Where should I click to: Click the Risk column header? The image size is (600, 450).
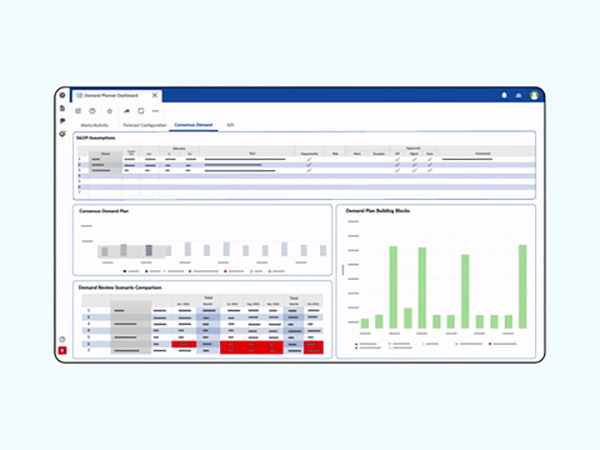point(335,154)
